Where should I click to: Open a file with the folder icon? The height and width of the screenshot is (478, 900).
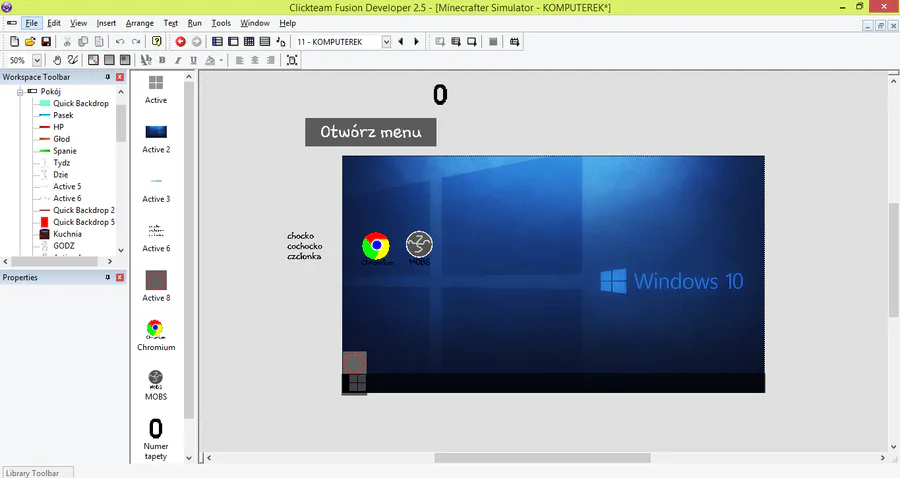click(30, 41)
